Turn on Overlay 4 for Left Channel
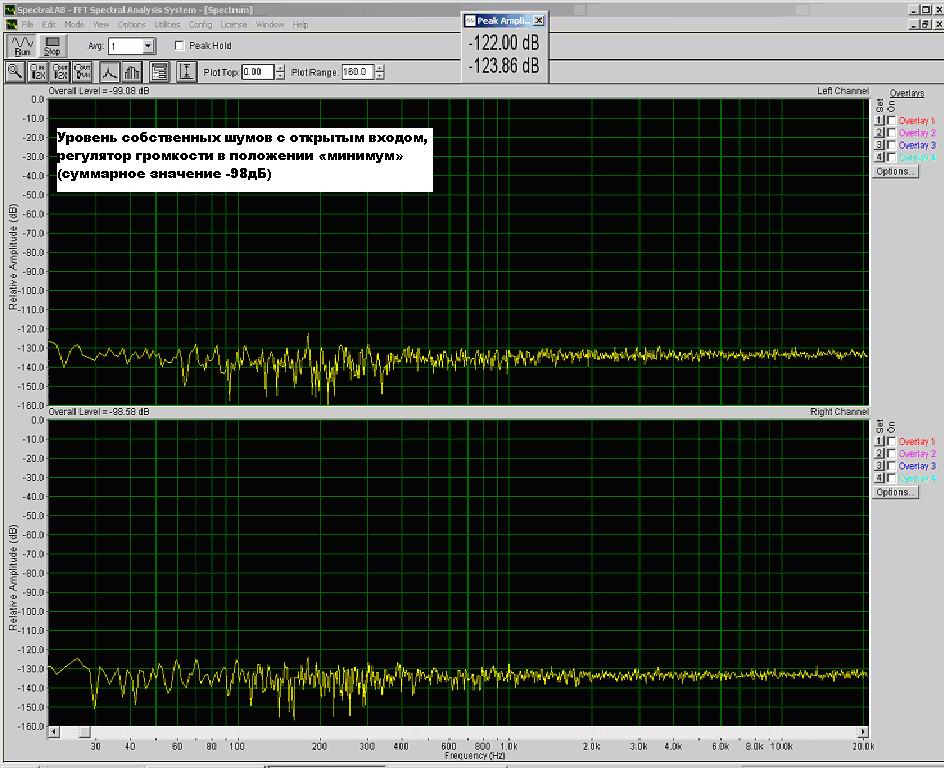Viewport: 944px width, 768px height. point(892,157)
